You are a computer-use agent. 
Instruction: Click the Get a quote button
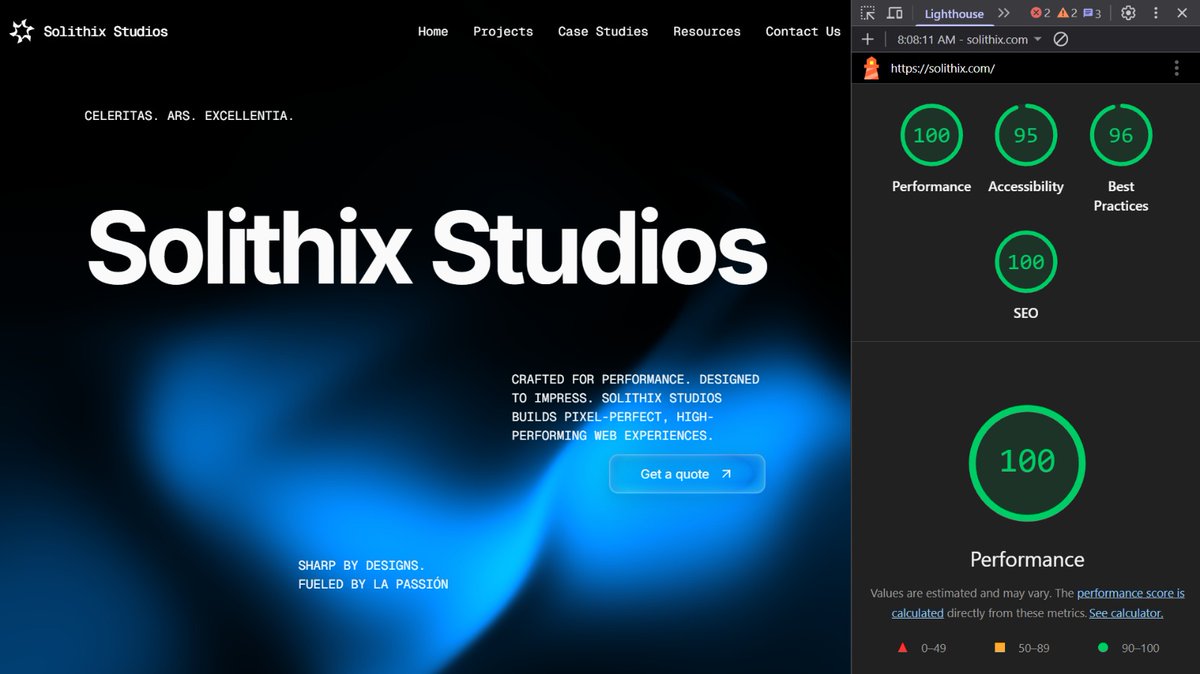point(687,474)
